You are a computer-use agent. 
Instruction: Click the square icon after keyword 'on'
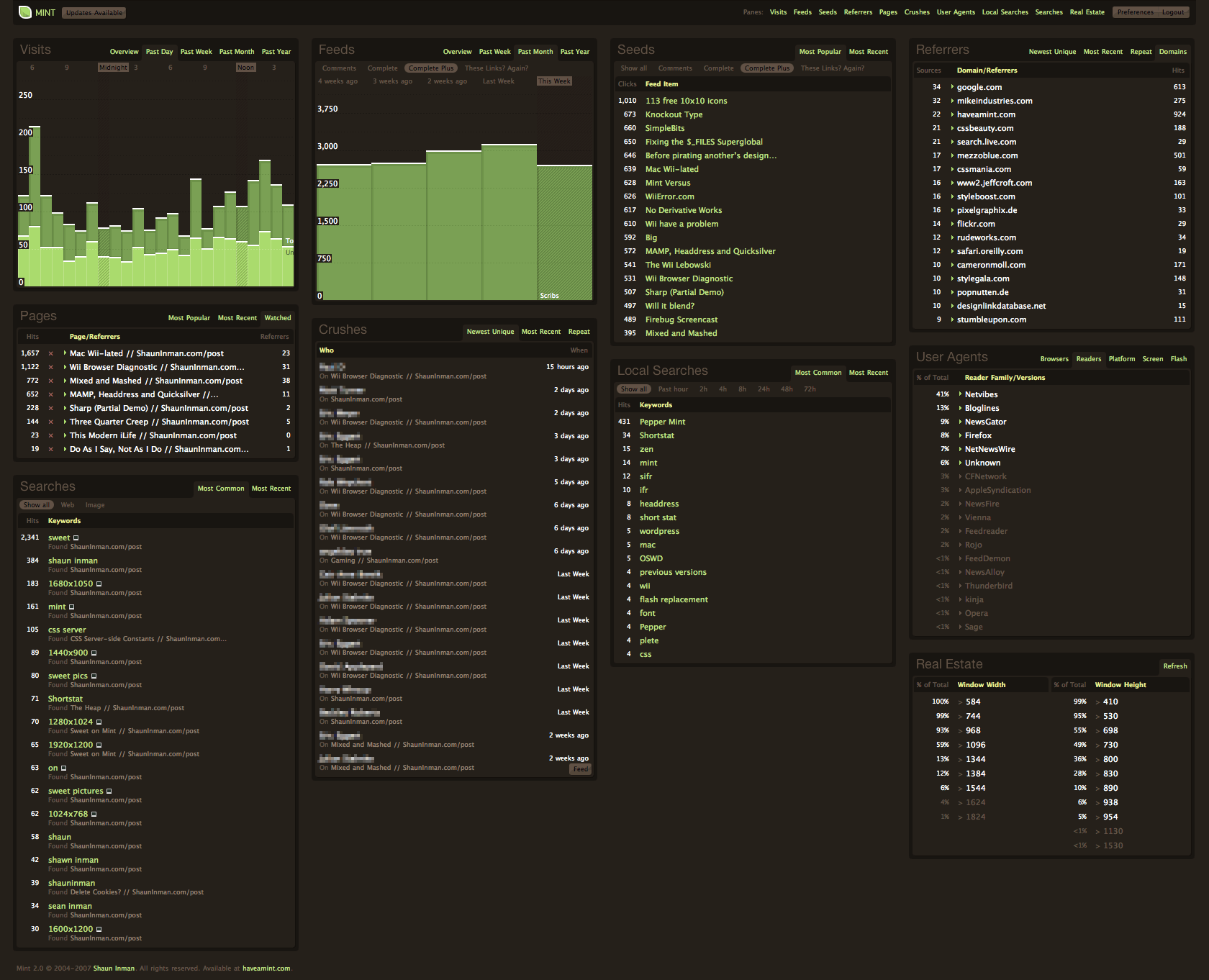tap(63, 768)
